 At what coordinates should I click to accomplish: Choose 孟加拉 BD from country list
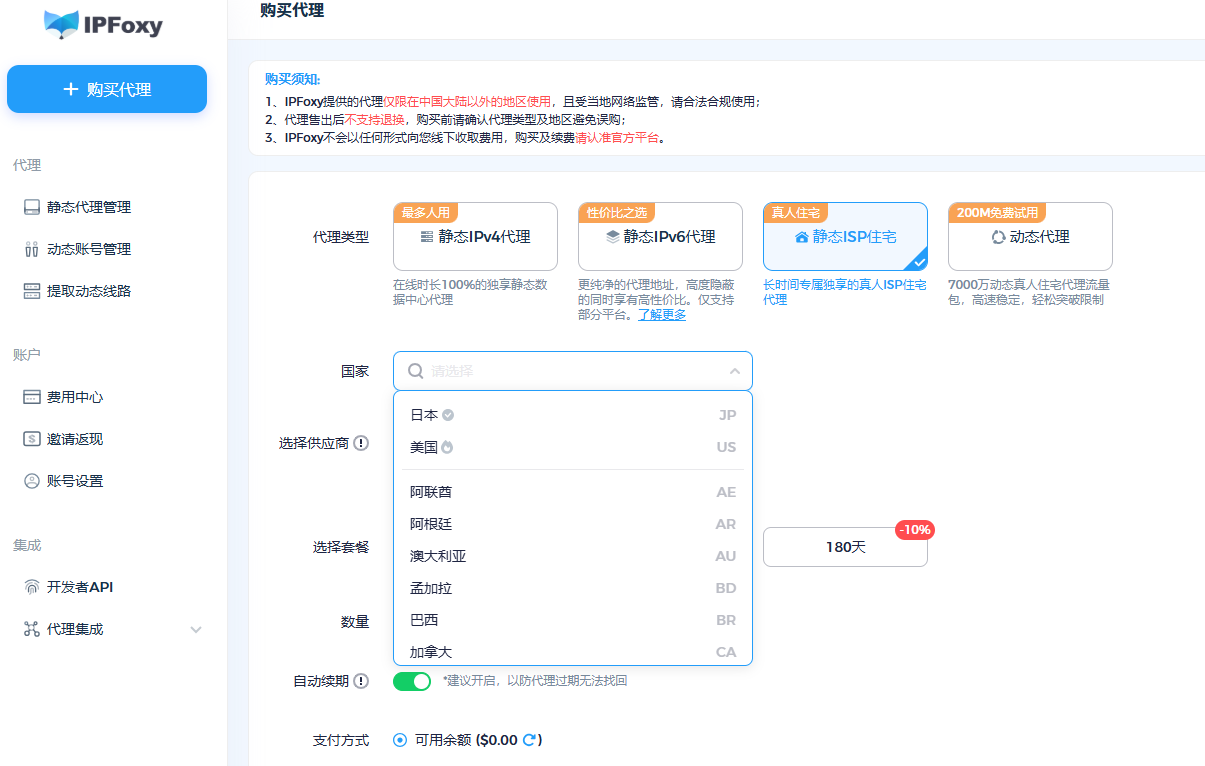pyautogui.click(x=573, y=588)
